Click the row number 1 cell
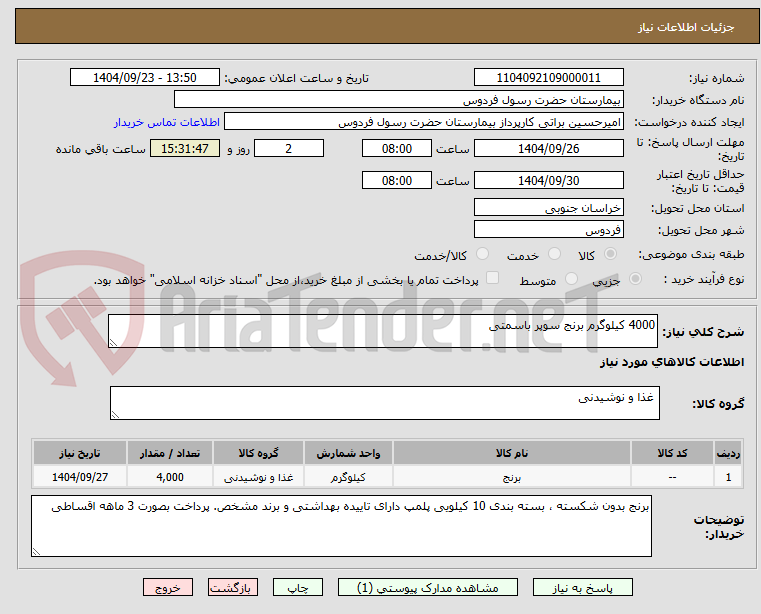761x614 pixels. tap(728, 477)
